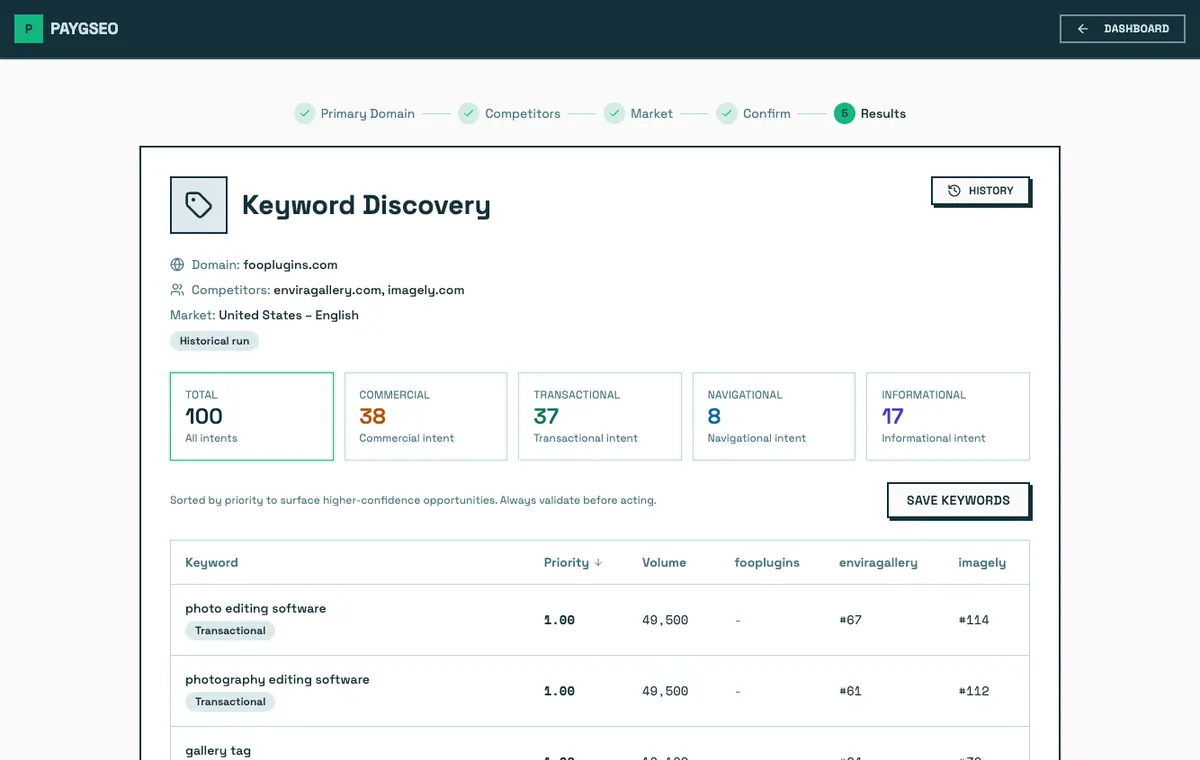Click Transactional tag under photography editing software

point(230,702)
